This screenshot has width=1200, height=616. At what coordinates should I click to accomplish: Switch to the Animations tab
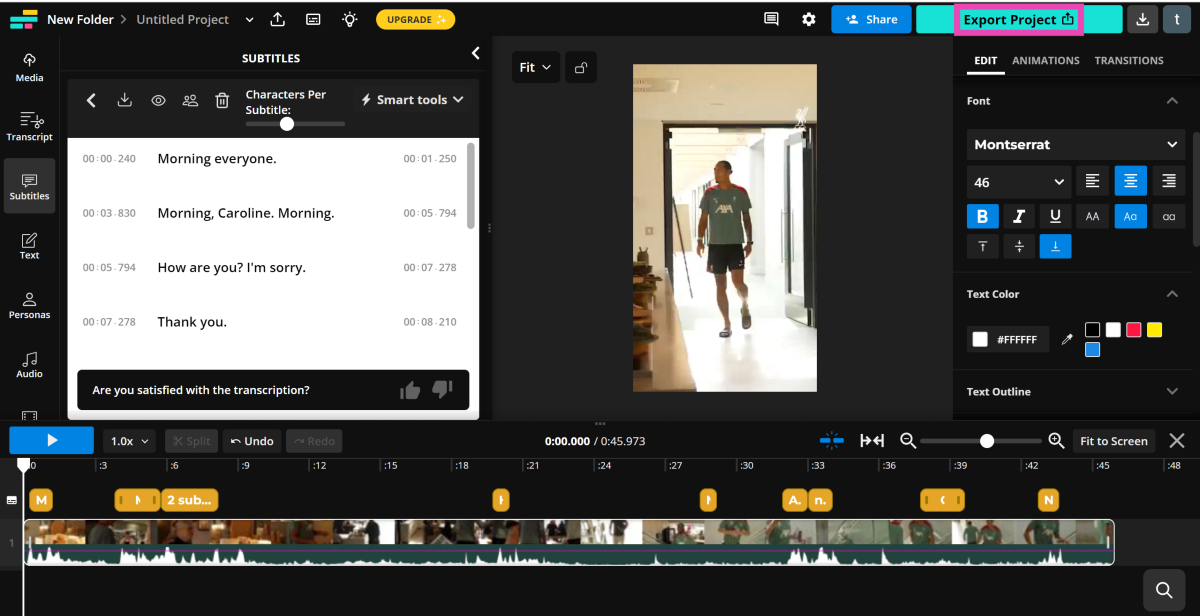1045,60
